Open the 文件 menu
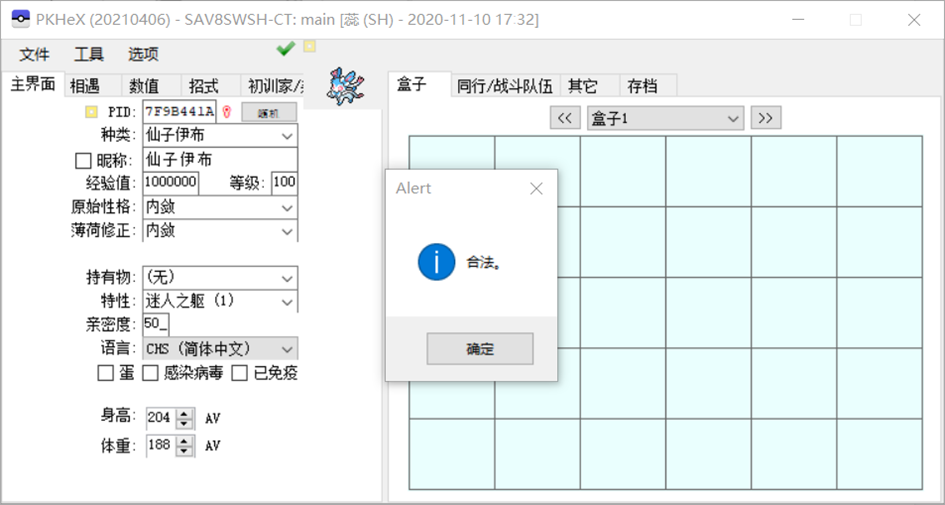Screen dimensions: 945x505 click(x=34, y=55)
